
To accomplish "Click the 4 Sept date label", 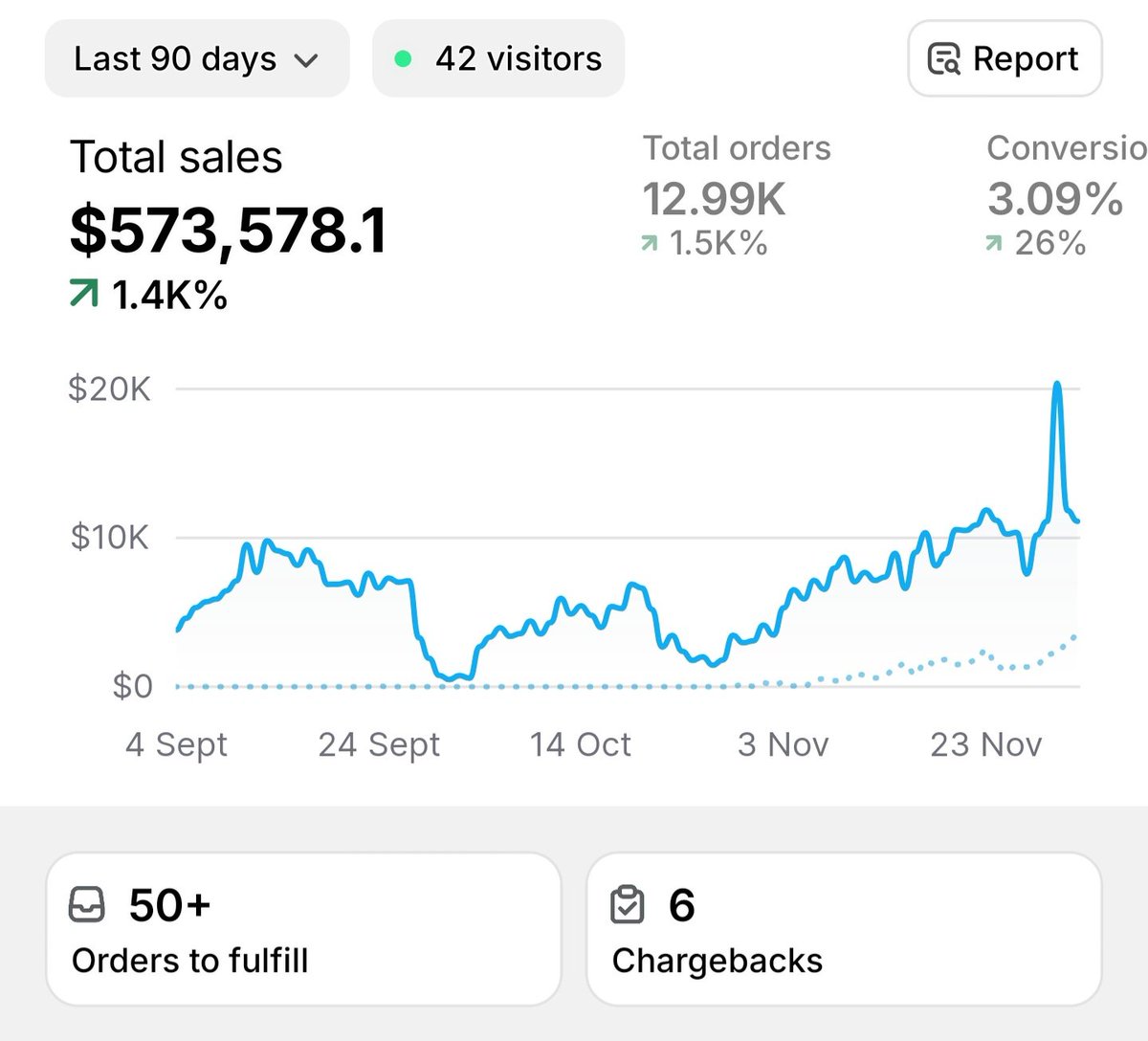I will pyautogui.click(x=177, y=744).
